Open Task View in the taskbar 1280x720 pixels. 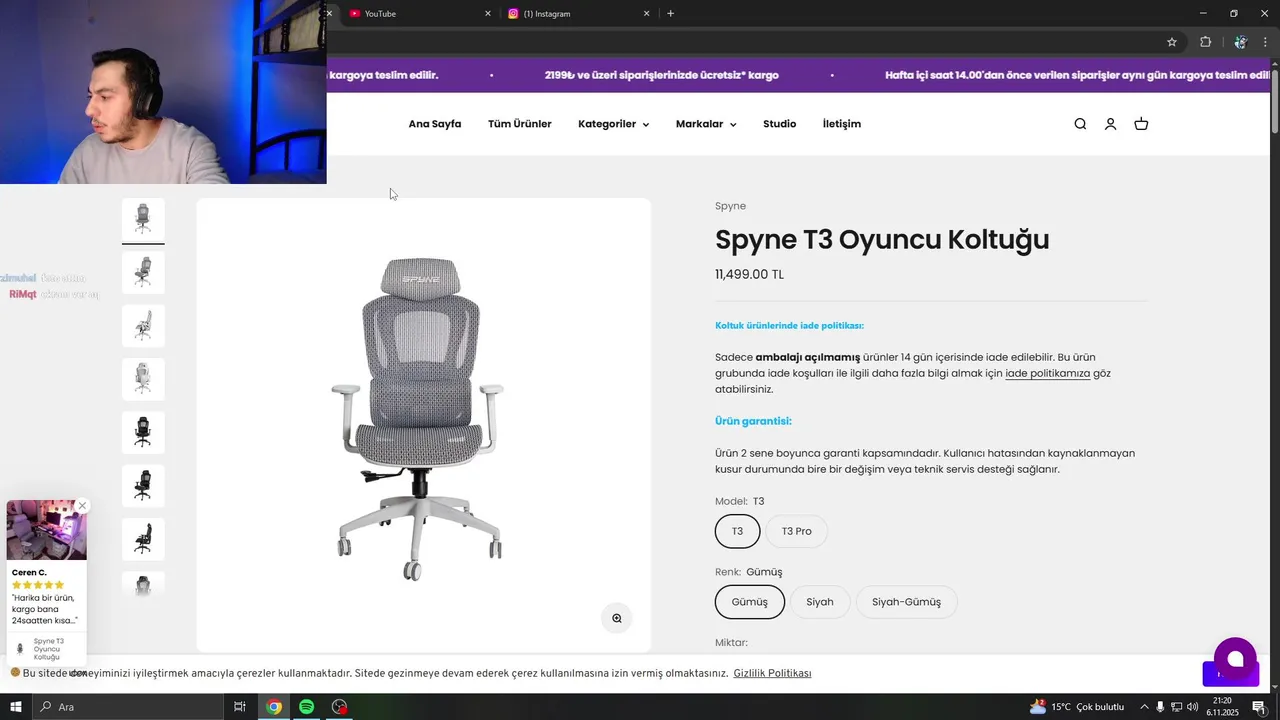point(240,707)
